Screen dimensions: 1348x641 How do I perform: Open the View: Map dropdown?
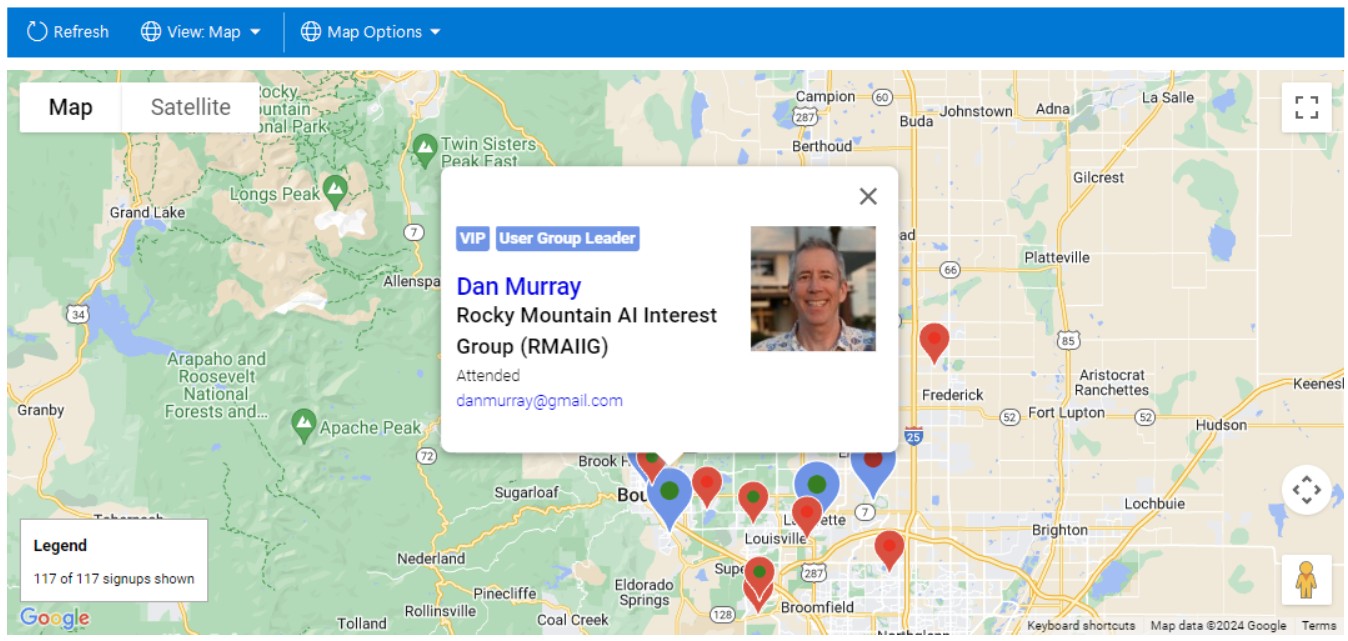coord(200,32)
